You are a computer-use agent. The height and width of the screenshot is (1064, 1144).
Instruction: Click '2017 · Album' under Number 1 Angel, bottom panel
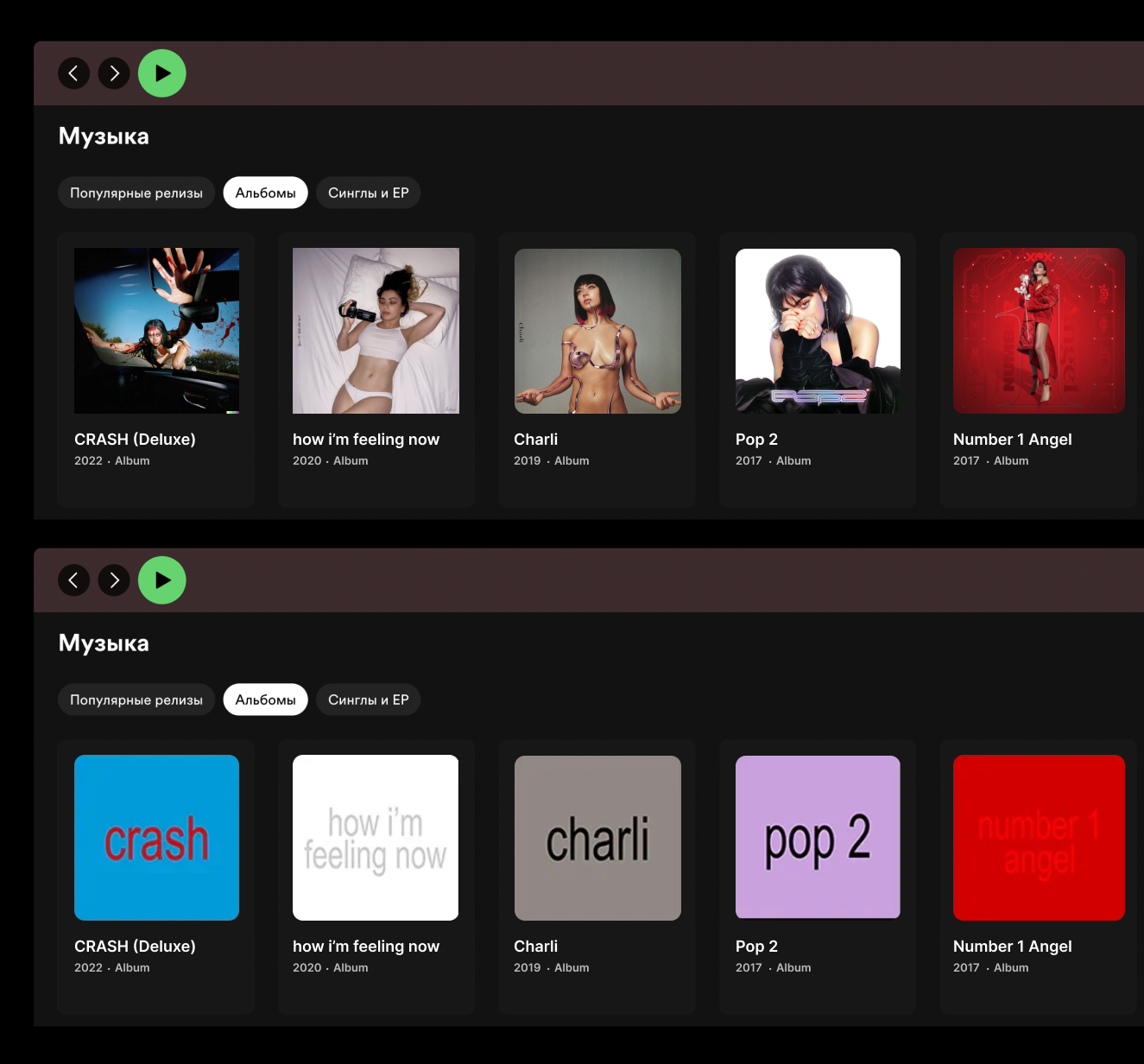click(991, 968)
